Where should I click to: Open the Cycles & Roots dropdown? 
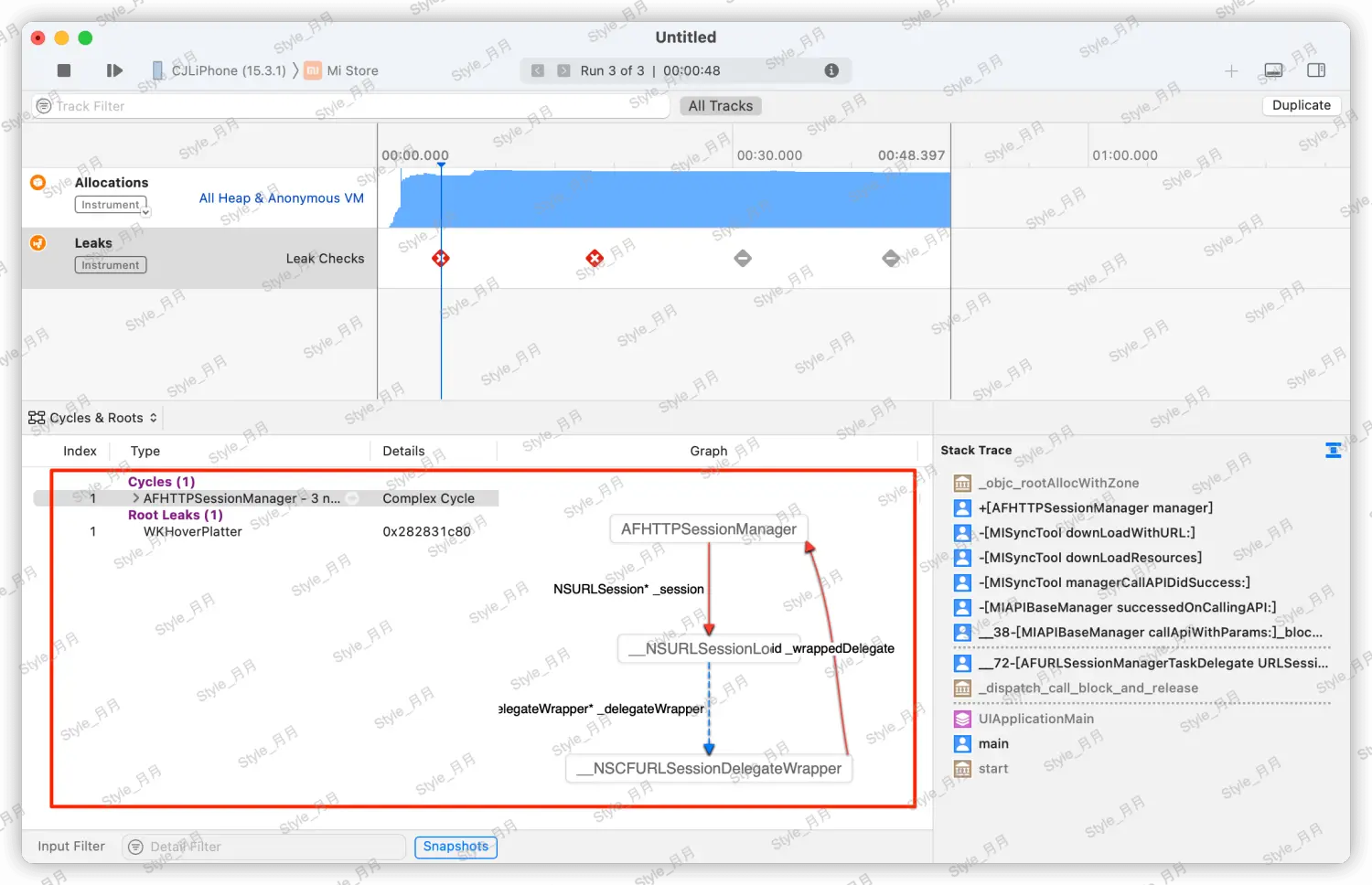pyautogui.click(x=93, y=418)
